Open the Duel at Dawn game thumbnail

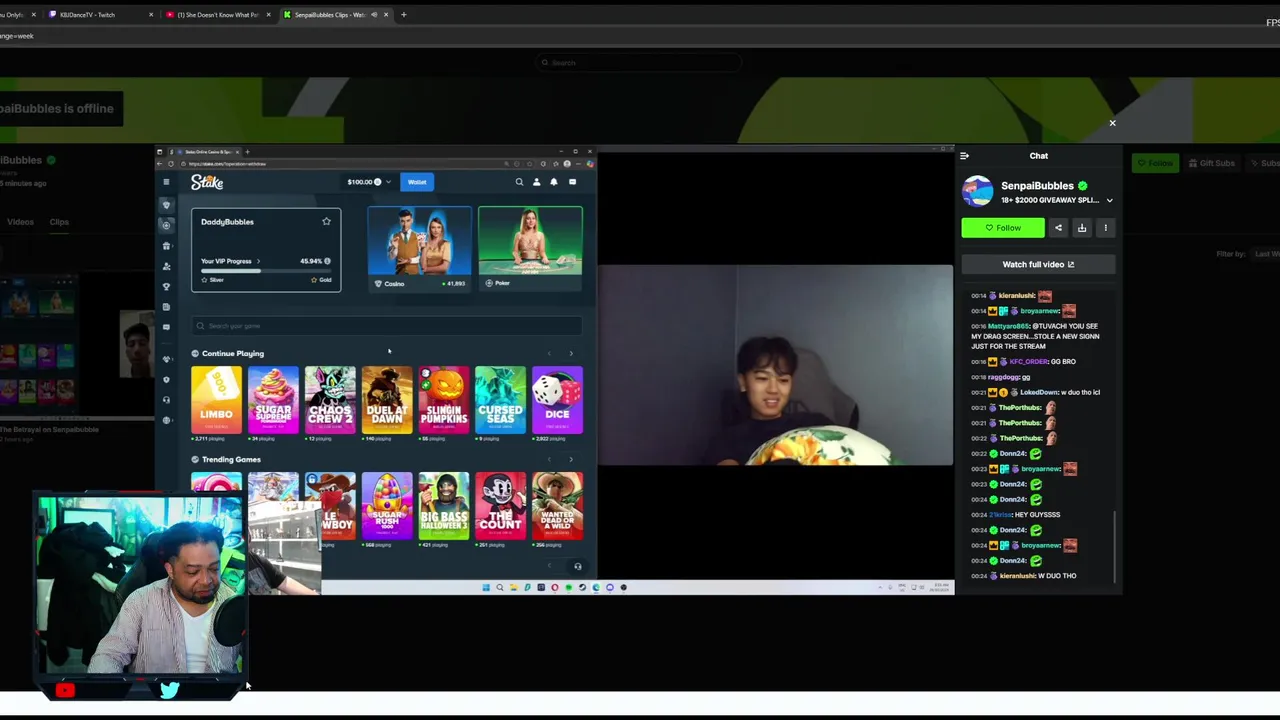[x=387, y=400]
